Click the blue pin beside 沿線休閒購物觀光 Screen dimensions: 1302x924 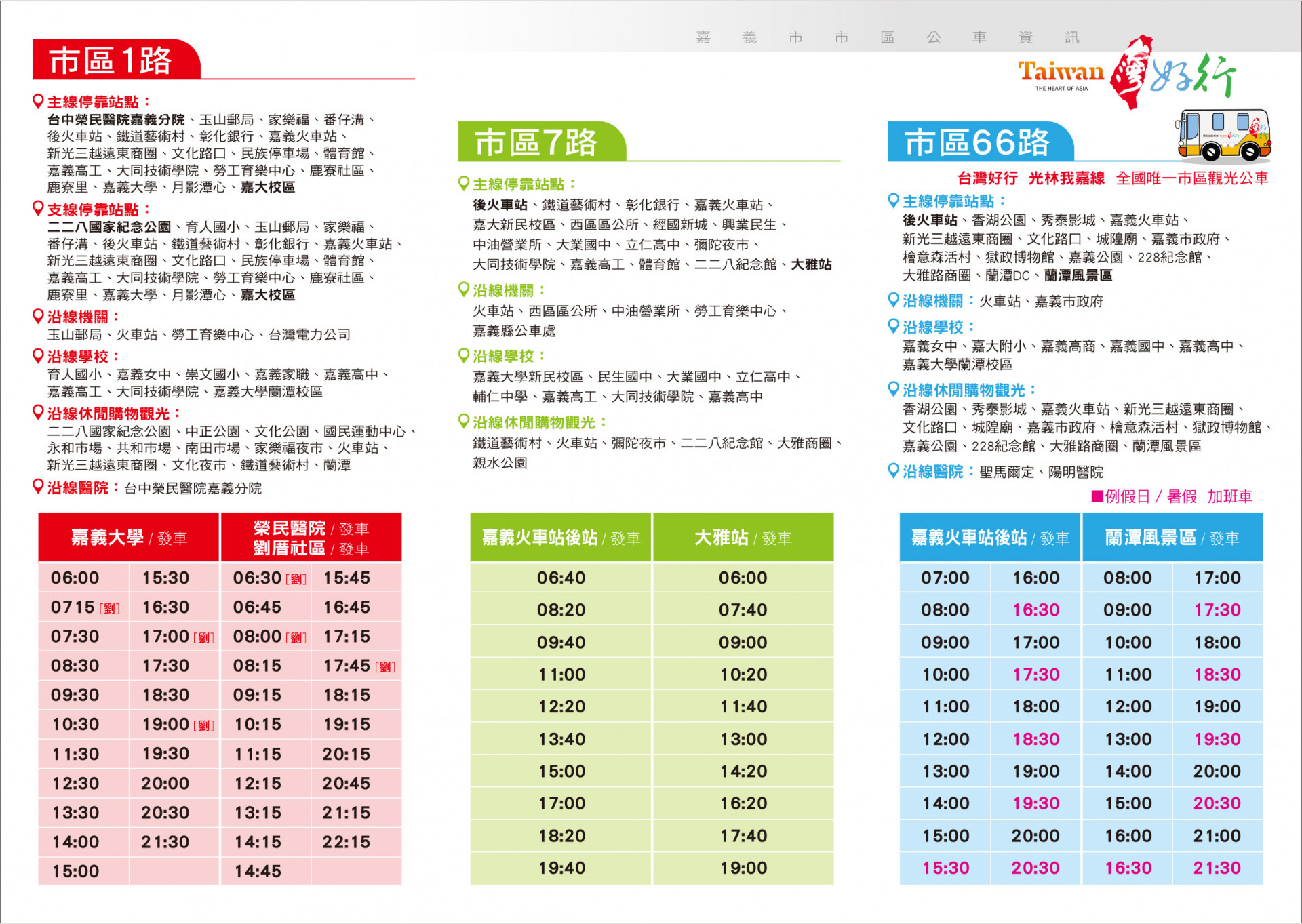(894, 390)
